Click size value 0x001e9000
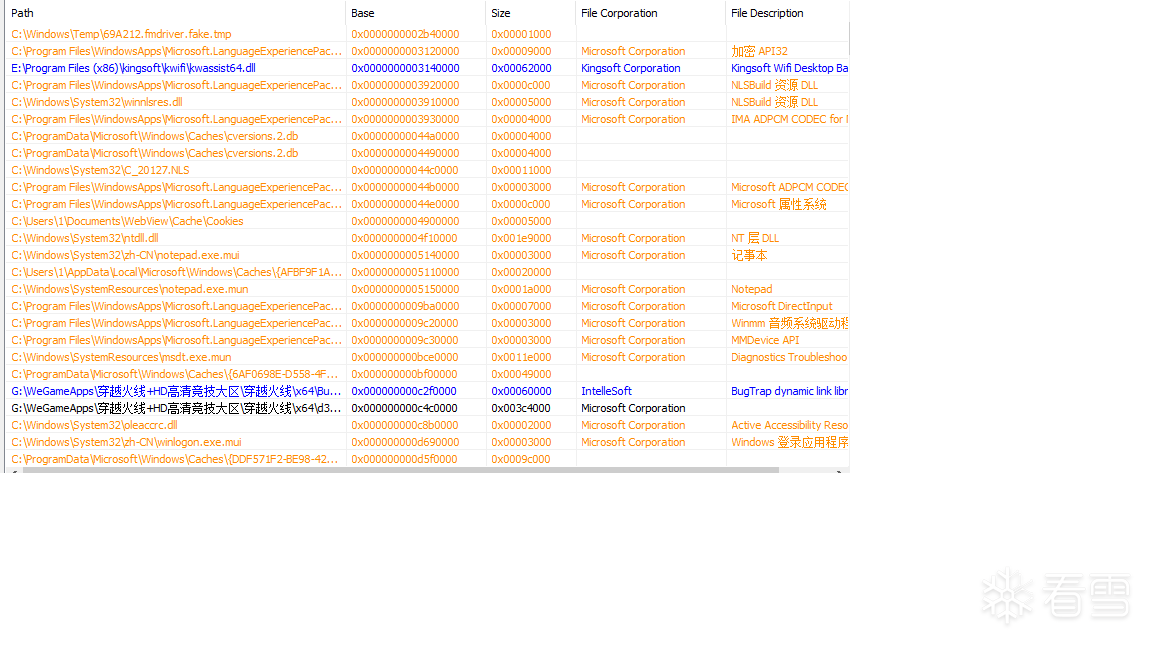Image resolution: width=1152 pixels, height=648 pixels. click(522, 238)
